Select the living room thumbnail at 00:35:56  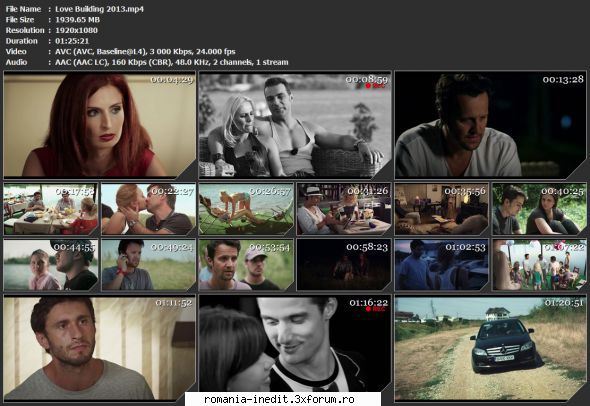(441, 209)
